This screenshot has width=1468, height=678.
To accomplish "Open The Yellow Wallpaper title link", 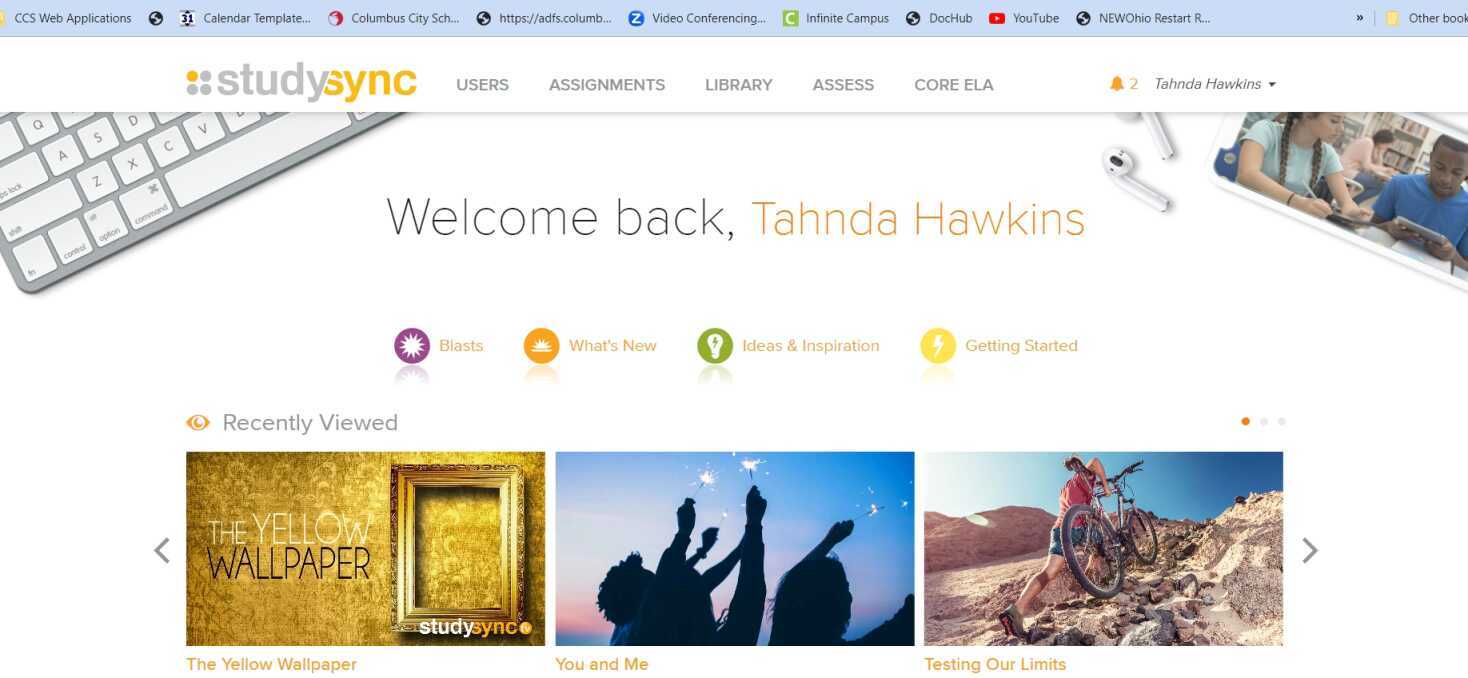I will click(x=271, y=664).
